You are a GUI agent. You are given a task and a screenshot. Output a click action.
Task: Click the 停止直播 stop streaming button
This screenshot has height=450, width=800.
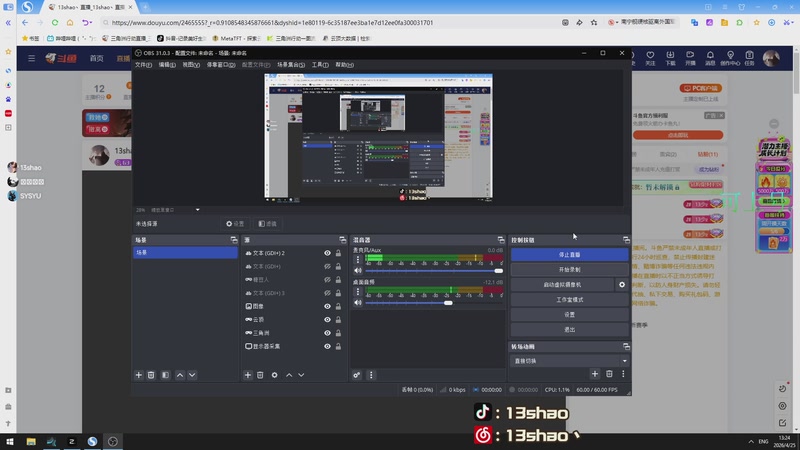569,255
